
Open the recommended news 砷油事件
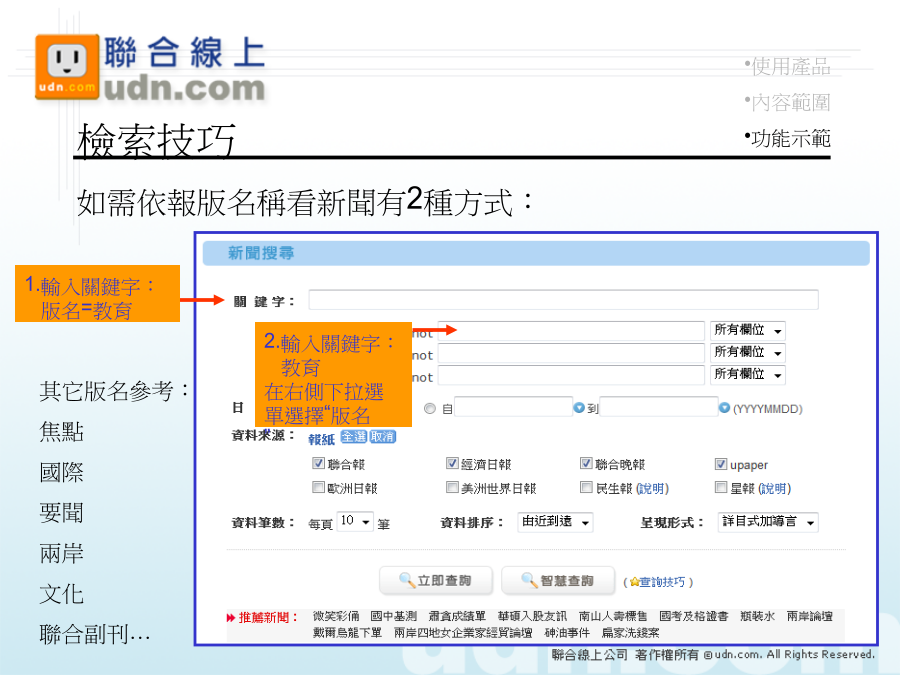567,633
